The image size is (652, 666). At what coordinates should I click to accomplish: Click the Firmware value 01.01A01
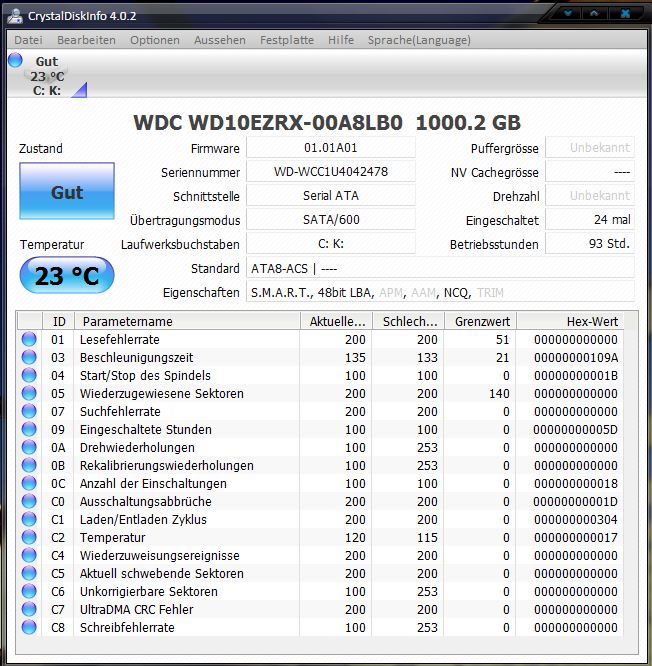[331, 148]
